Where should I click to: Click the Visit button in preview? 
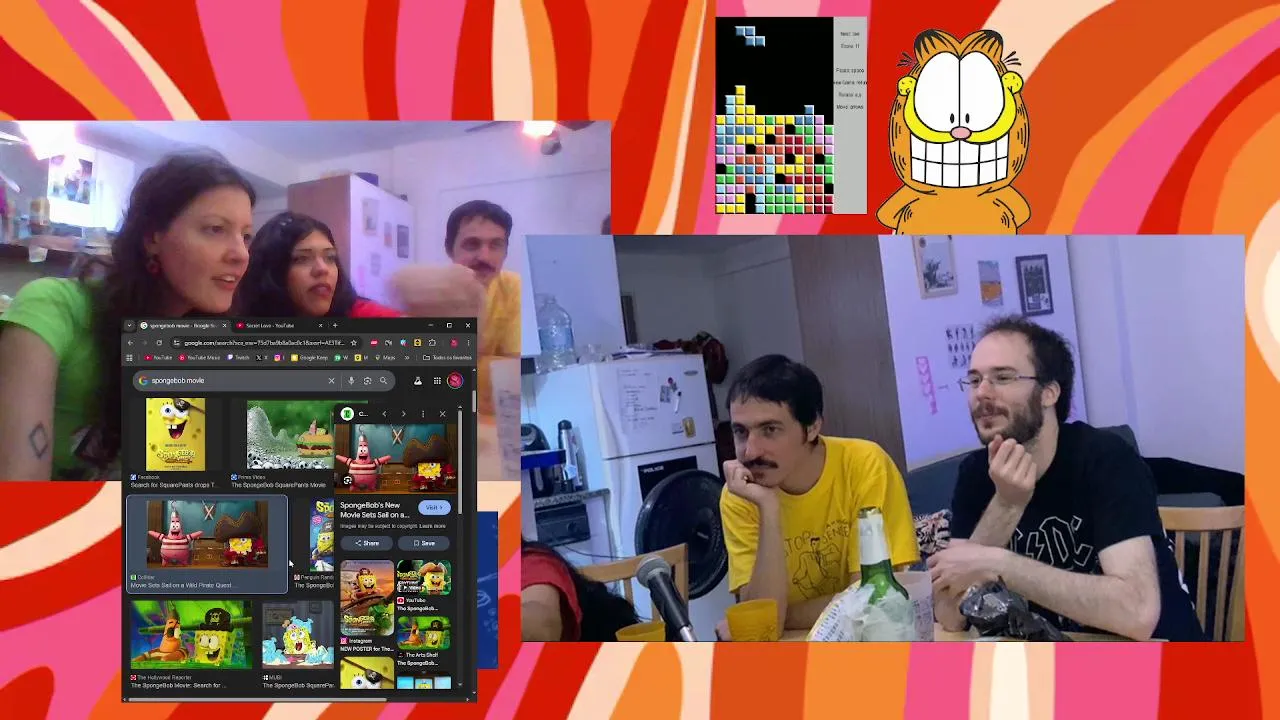[x=434, y=507]
